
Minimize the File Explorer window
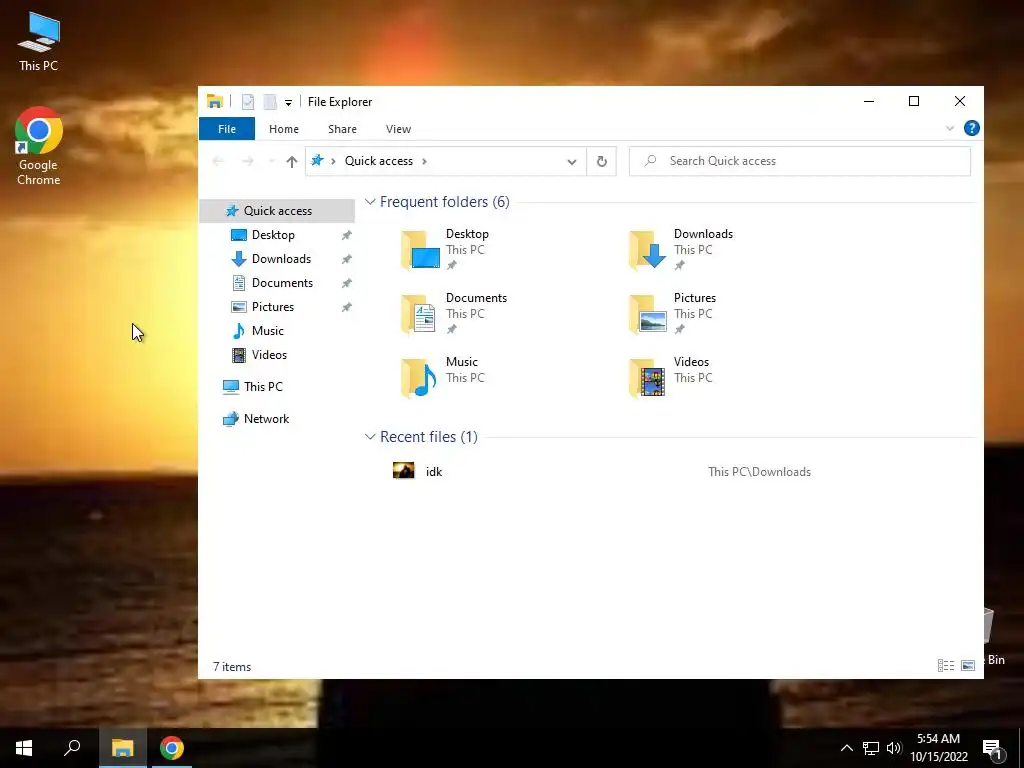(x=869, y=101)
